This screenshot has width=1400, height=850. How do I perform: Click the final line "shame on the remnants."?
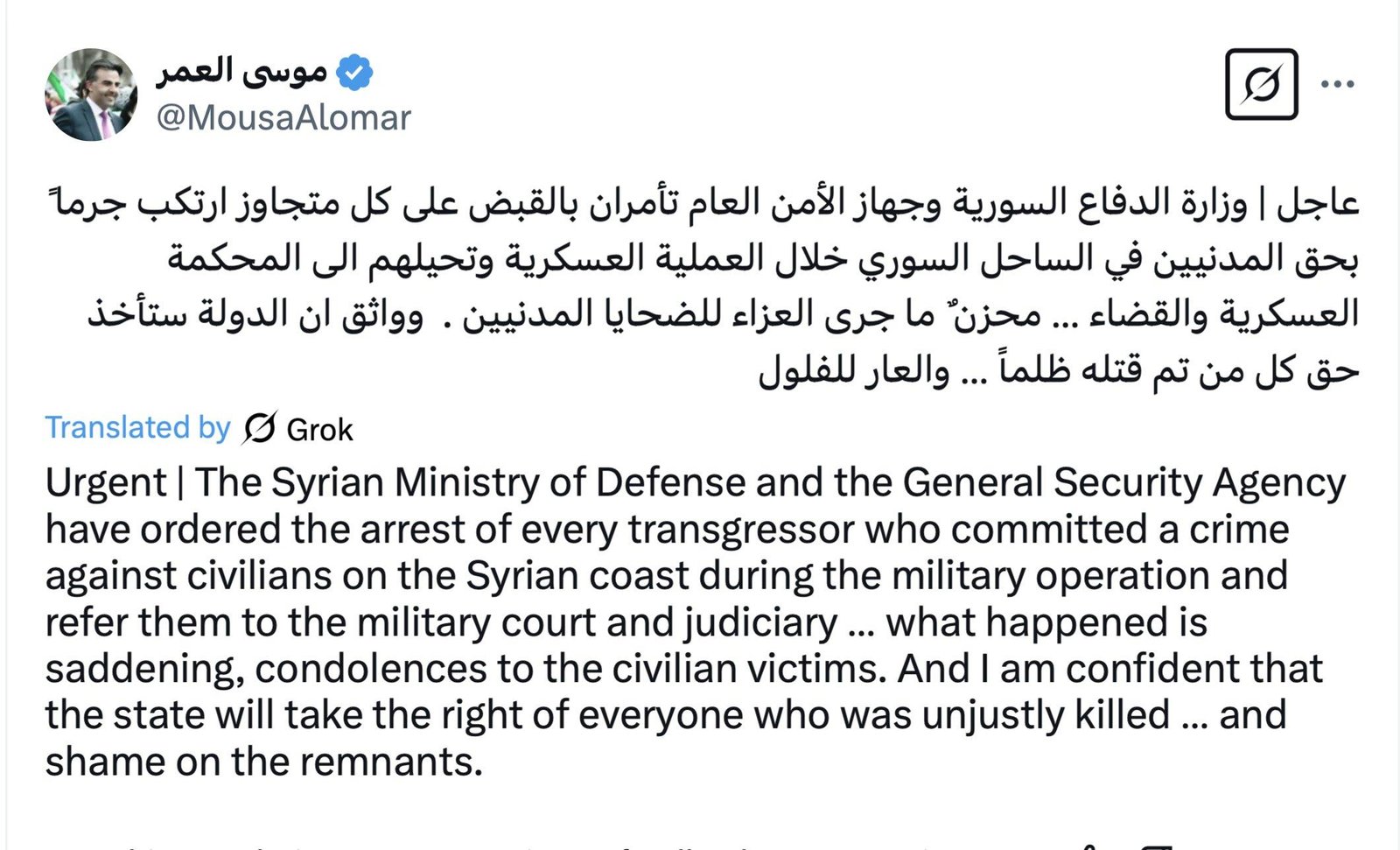click(x=264, y=761)
